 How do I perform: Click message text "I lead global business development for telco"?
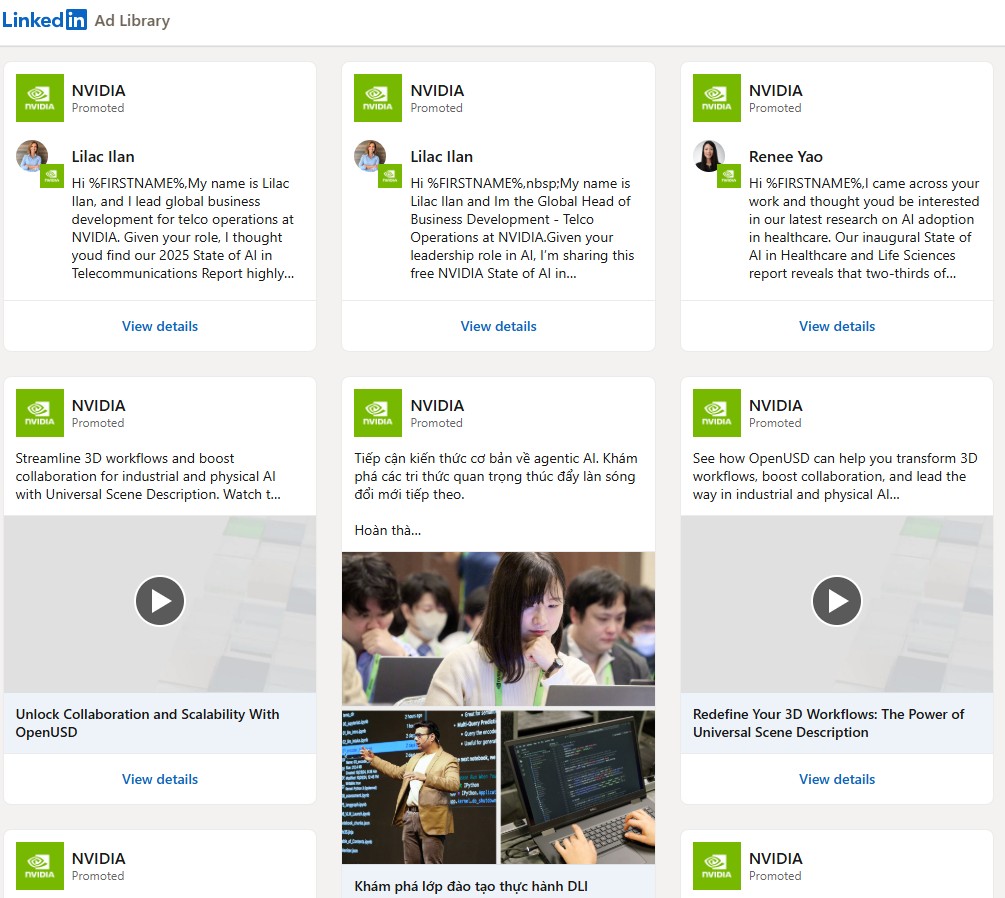coord(183,228)
